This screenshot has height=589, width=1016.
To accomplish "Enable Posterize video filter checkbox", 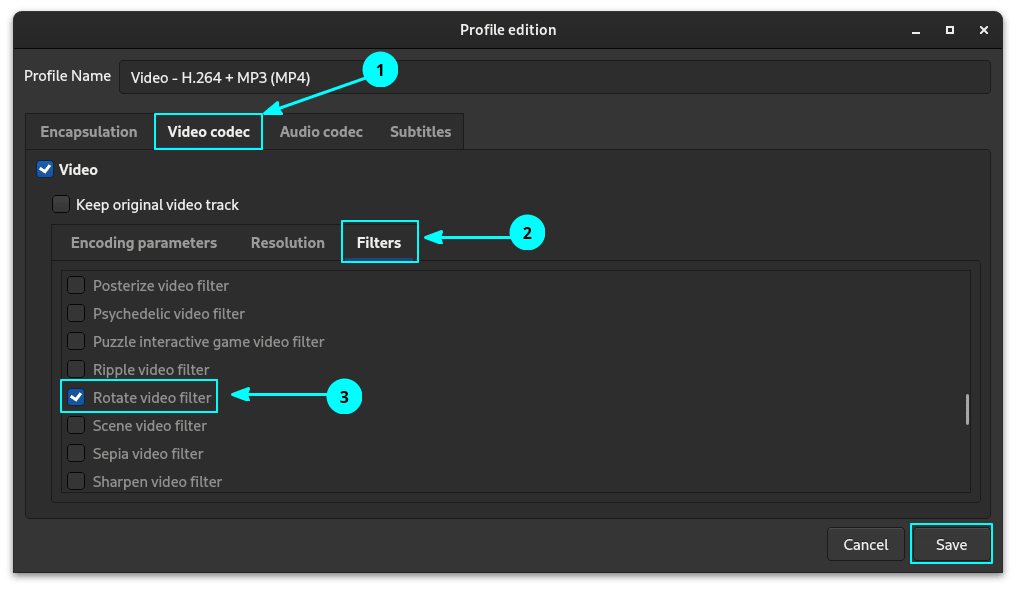I will click(76, 286).
